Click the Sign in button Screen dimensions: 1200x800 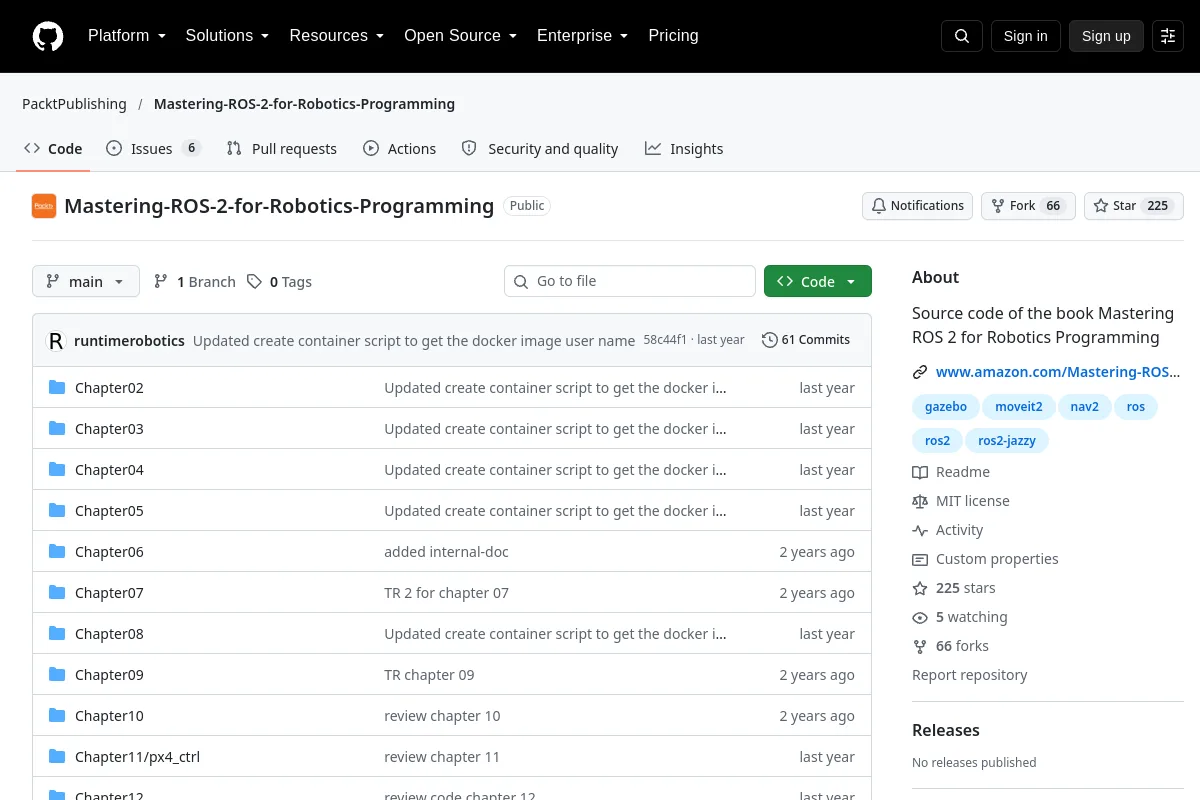pos(1026,36)
